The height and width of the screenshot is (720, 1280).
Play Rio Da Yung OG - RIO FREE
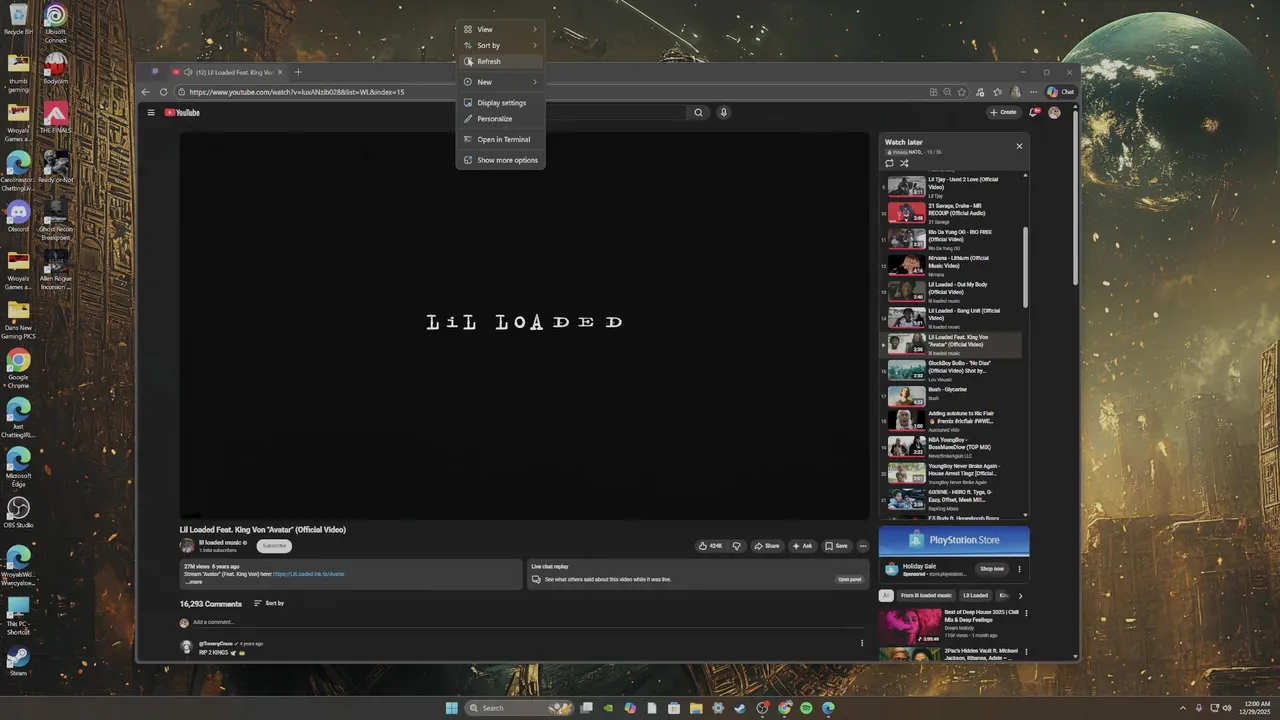click(x=950, y=239)
